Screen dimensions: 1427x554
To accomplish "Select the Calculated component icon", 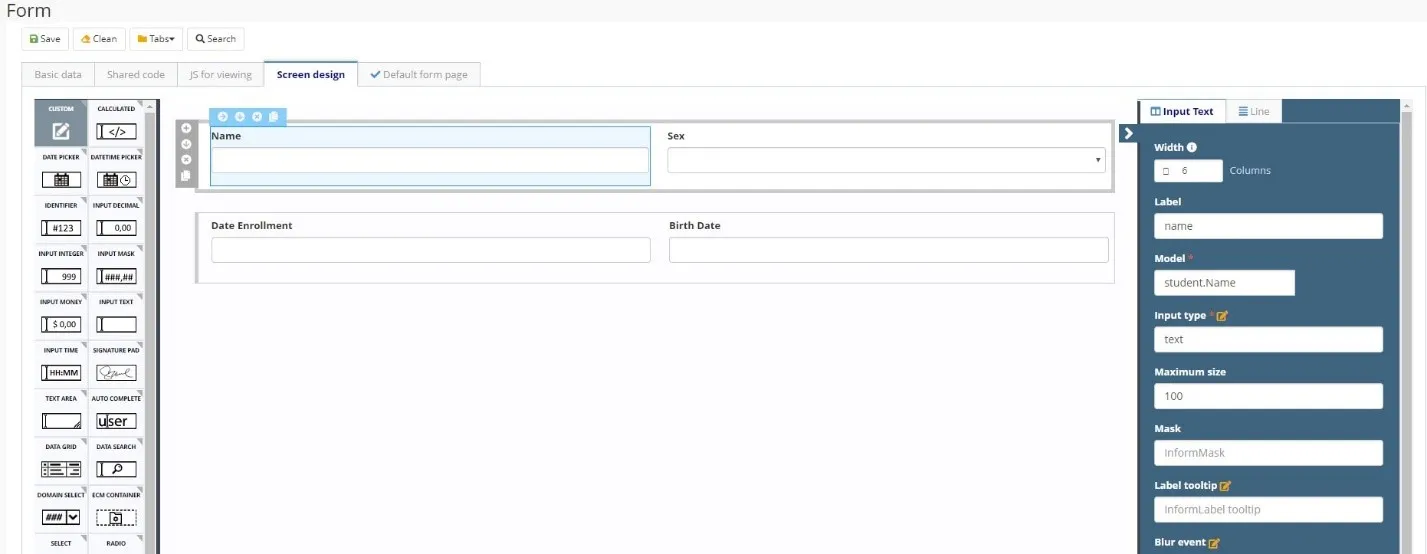I will pyautogui.click(x=116, y=123).
